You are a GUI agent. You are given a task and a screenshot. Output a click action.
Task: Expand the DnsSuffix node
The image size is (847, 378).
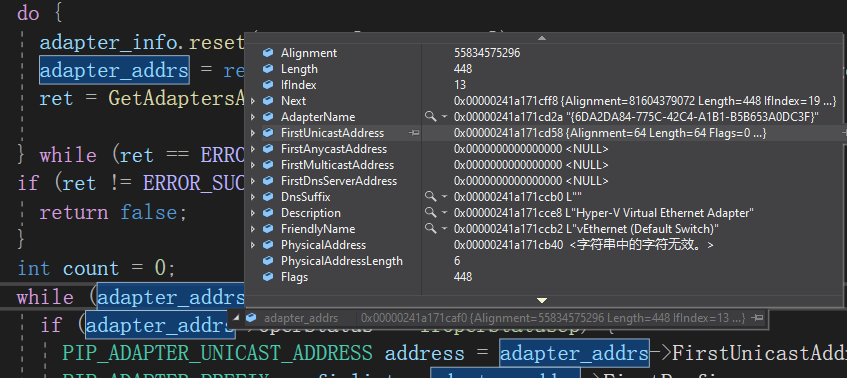click(x=253, y=197)
